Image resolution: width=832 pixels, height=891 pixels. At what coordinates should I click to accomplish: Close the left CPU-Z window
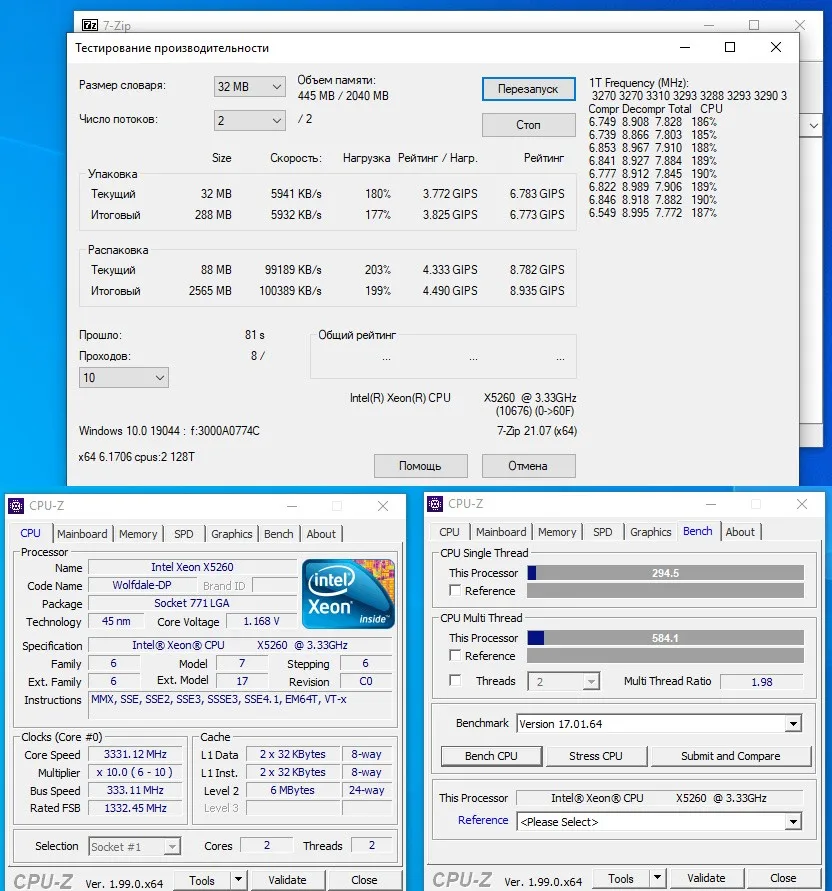[x=383, y=506]
